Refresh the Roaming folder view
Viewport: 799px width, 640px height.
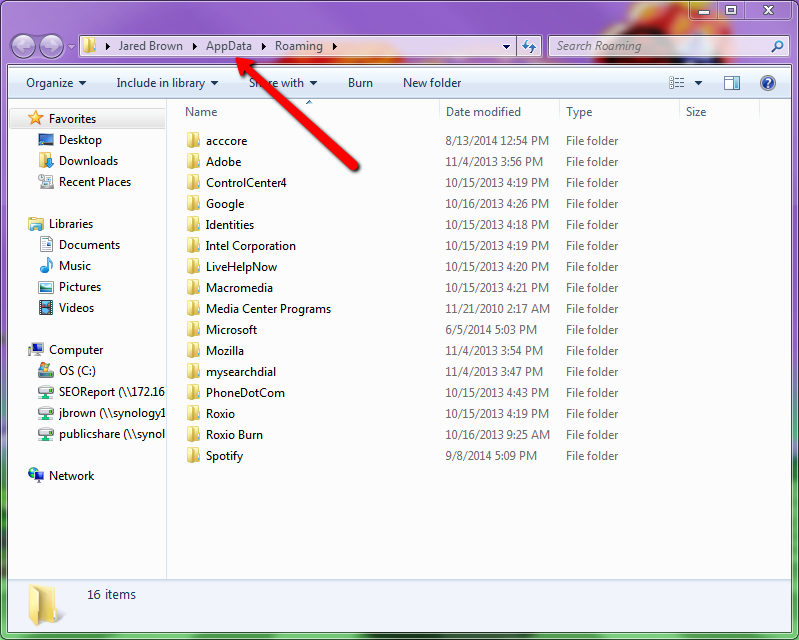(529, 46)
